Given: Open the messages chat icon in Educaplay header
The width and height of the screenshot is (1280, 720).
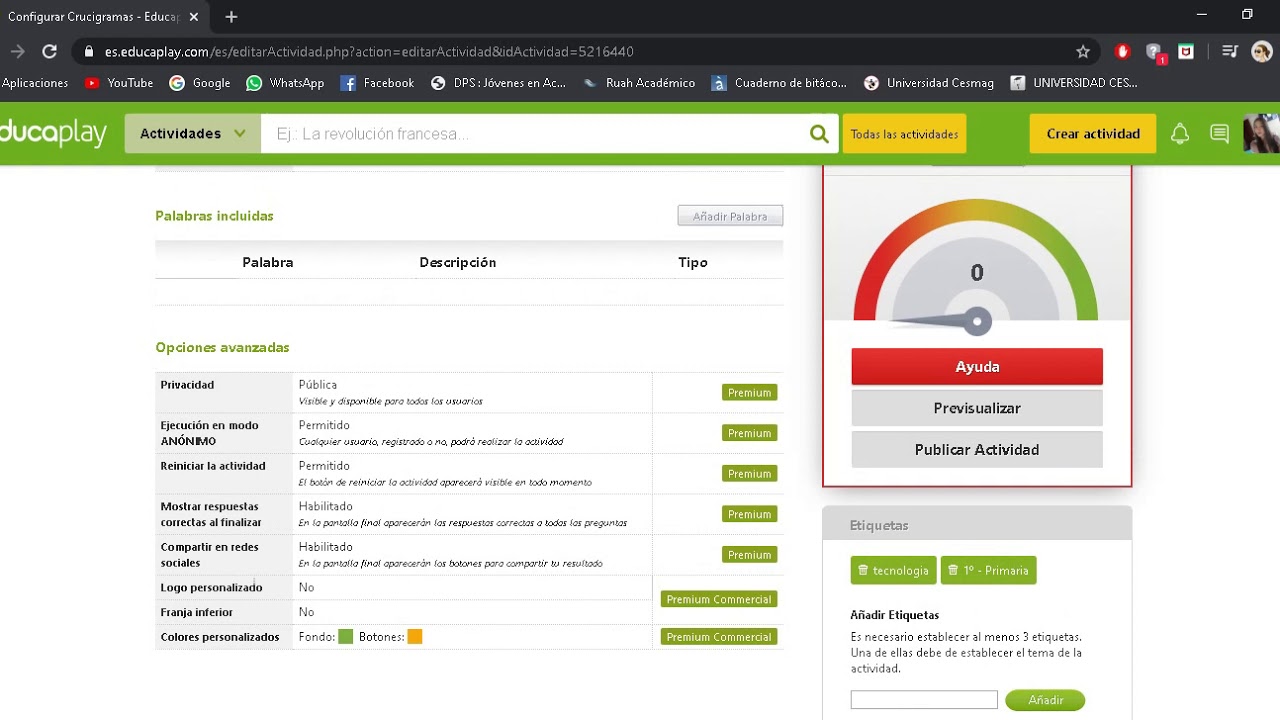Looking at the screenshot, I should pos(1219,134).
